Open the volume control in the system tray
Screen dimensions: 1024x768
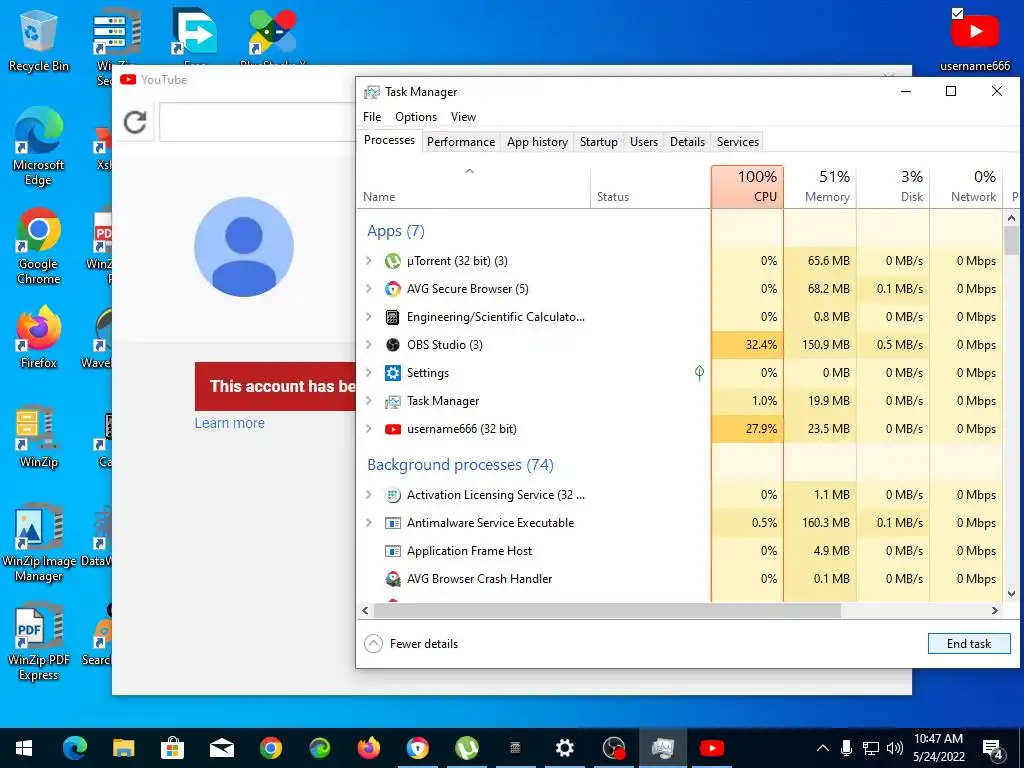pos(895,748)
